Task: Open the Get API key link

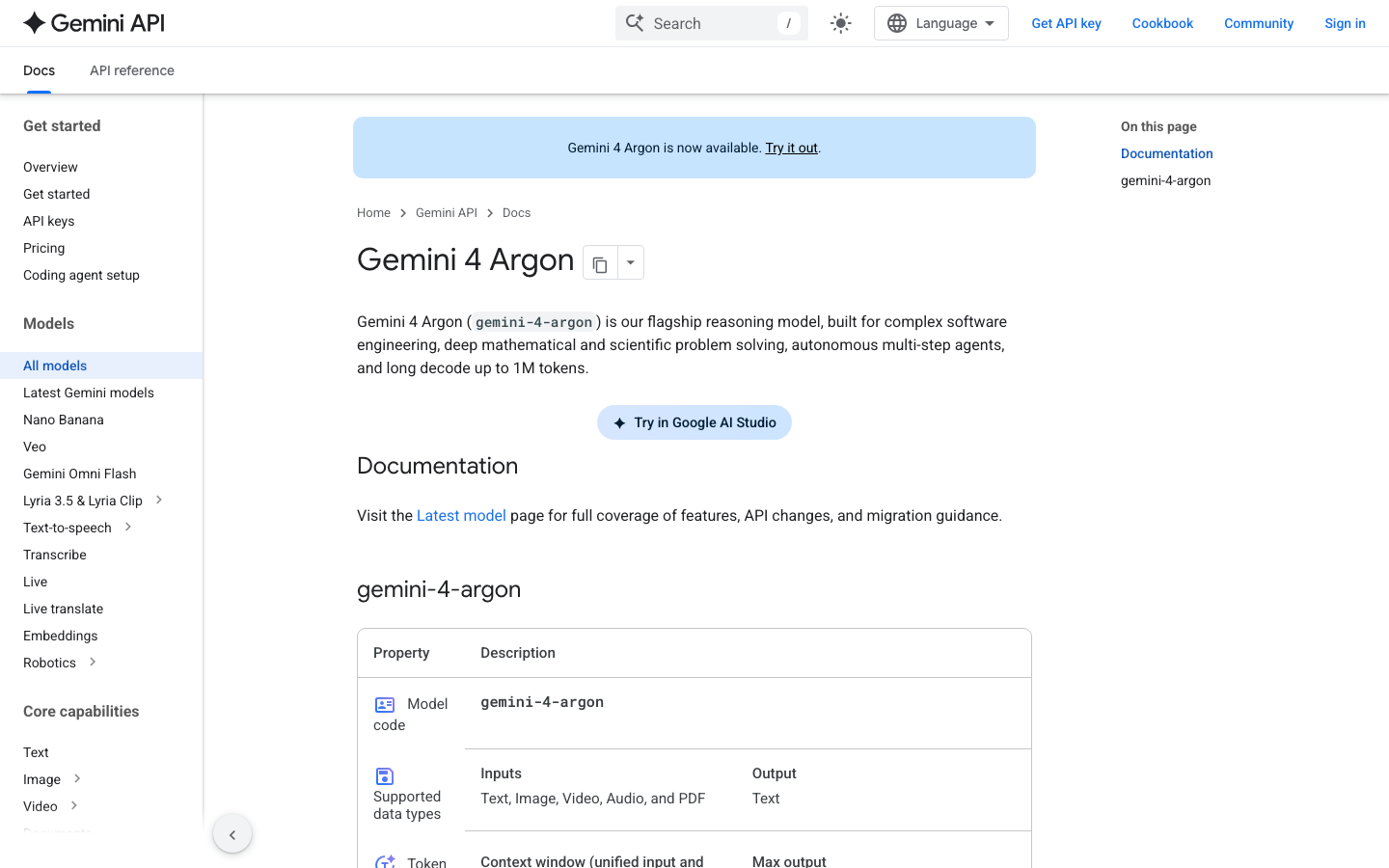Action: pos(1066,23)
